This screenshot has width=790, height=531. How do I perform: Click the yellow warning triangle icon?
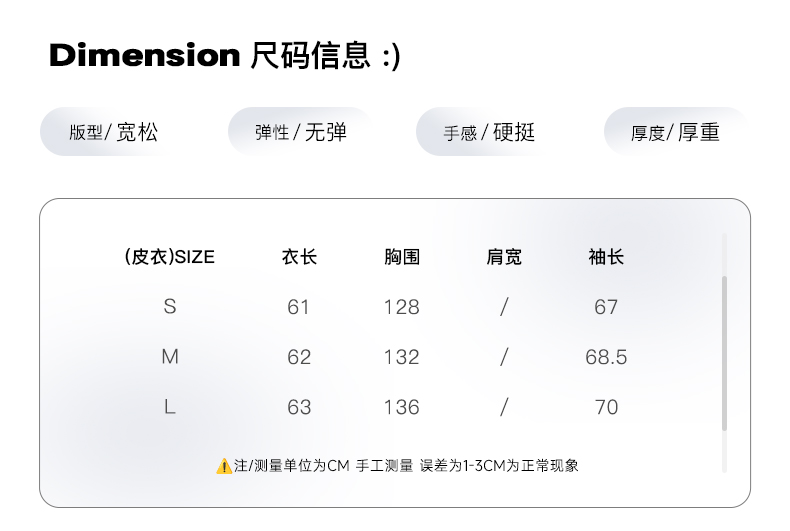click(x=224, y=466)
